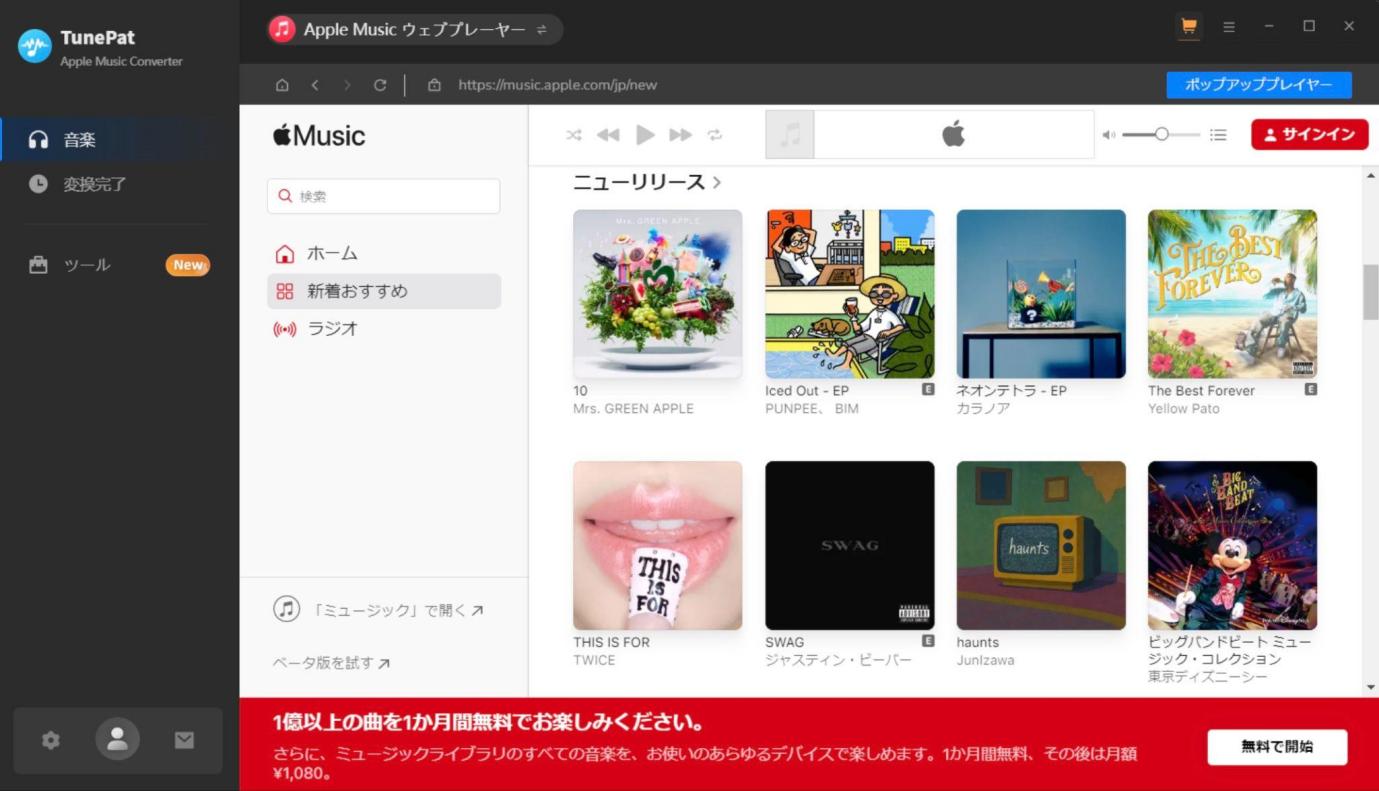Expand the ニューリリース section heading
This screenshot has width=1379, height=791.
tap(647, 182)
